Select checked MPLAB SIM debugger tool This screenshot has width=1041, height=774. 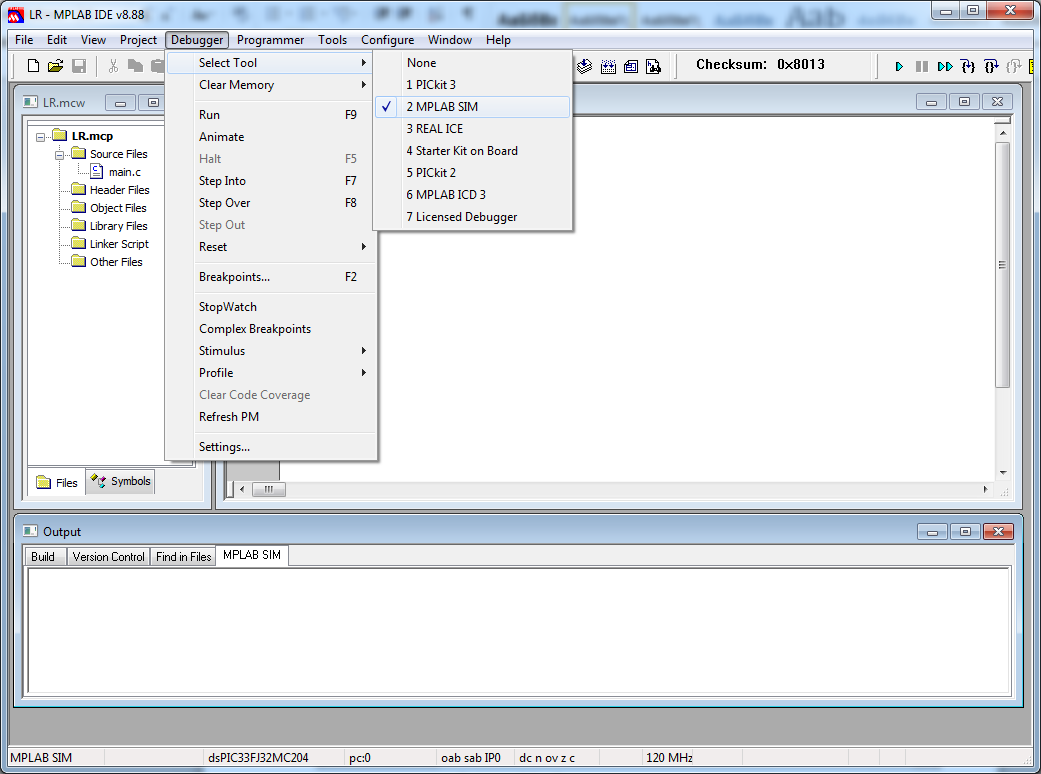(472, 107)
